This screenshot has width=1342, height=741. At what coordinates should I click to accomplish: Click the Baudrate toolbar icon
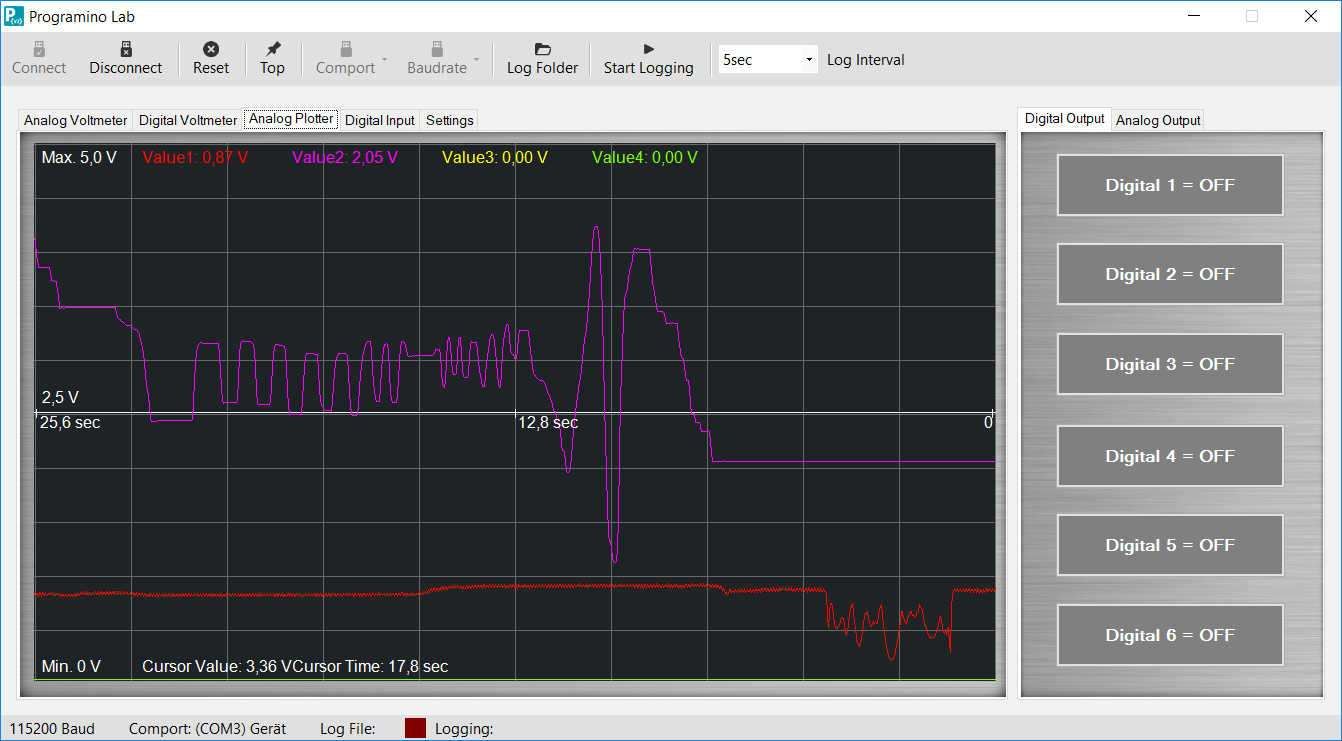(x=436, y=57)
